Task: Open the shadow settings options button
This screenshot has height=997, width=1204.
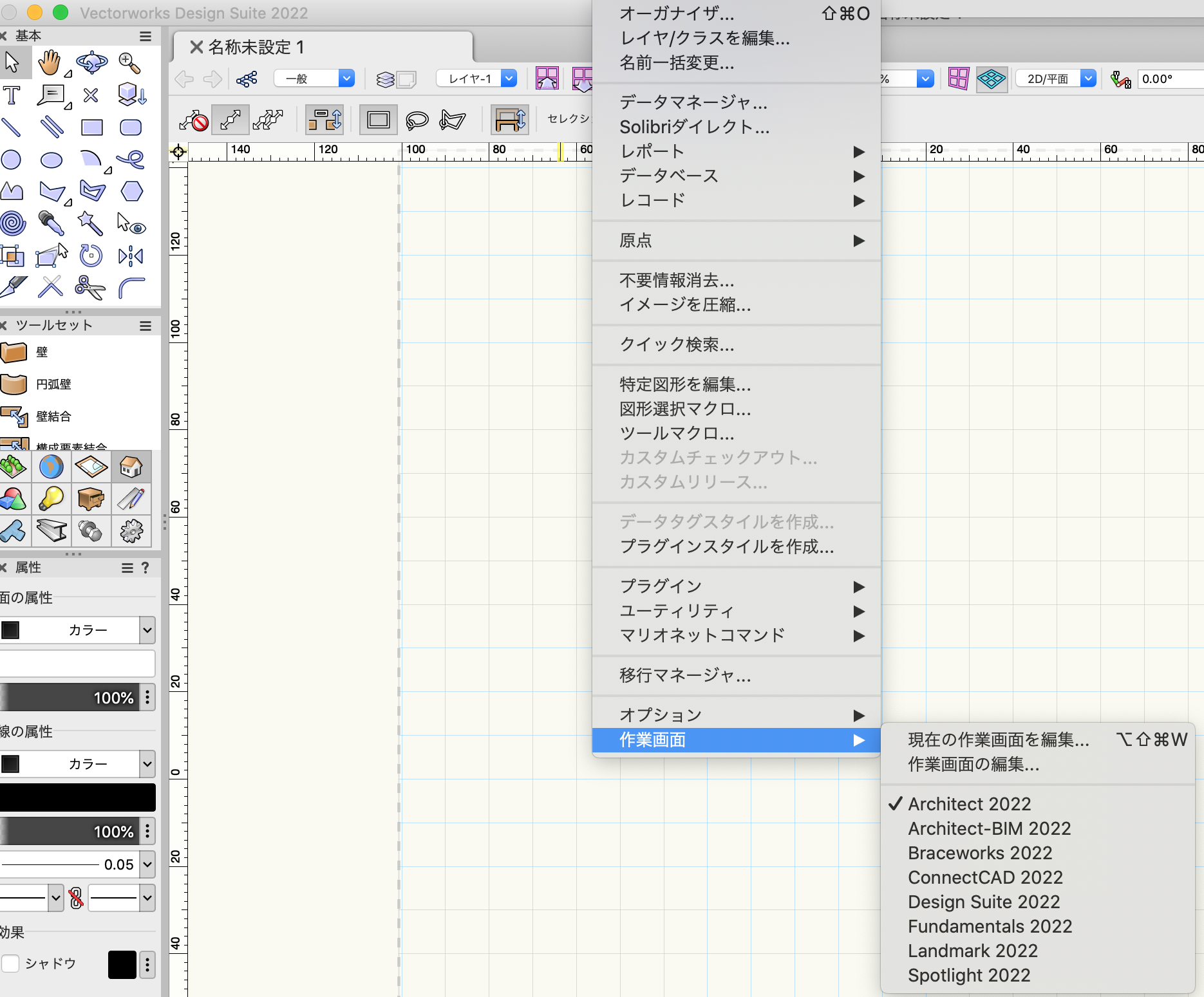Action: (147, 964)
